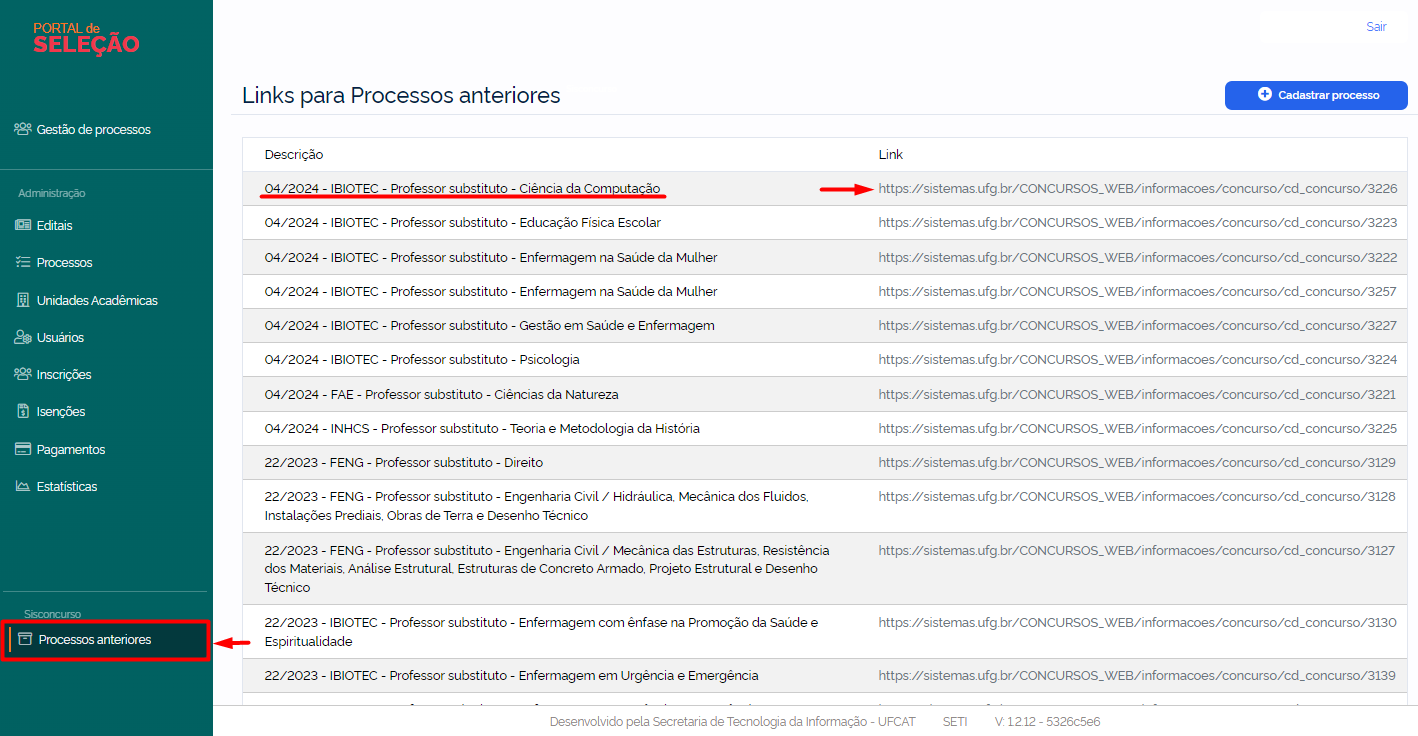Click the Unidades Acadêmicas building icon
The width and height of the screenshot is (1418, 736).
point(23,300)
